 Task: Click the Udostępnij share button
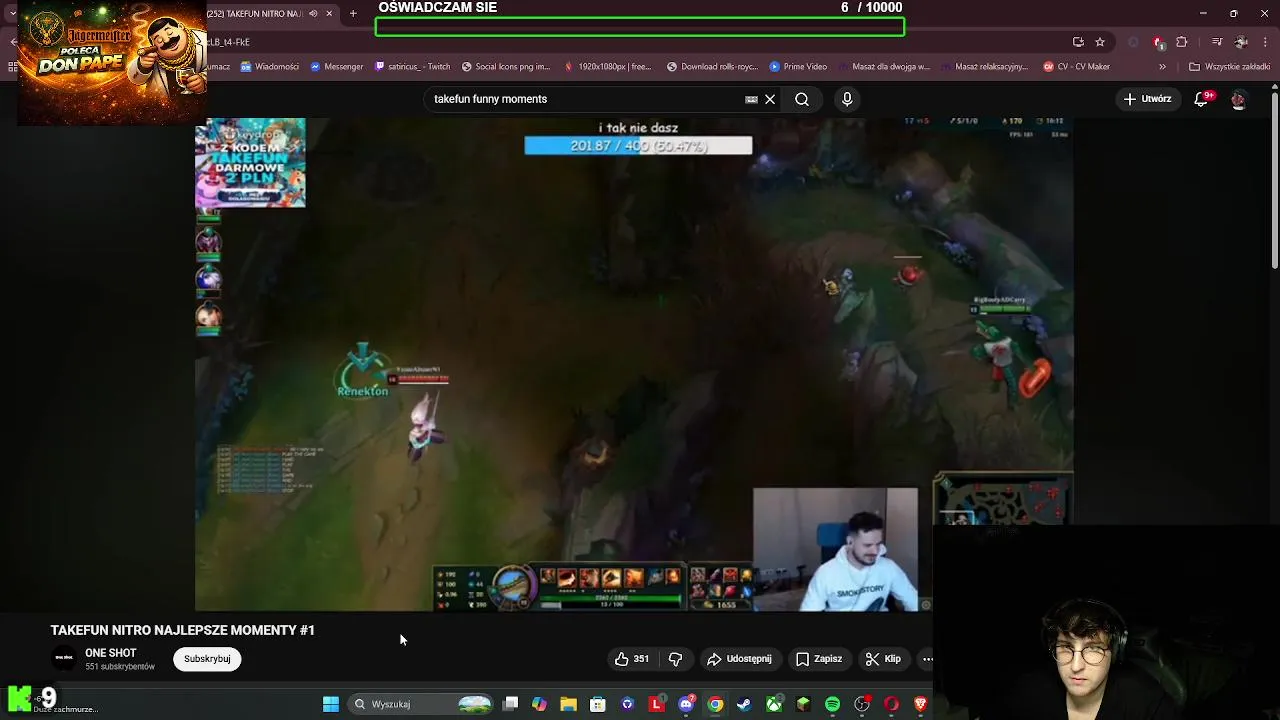[739, 659]
